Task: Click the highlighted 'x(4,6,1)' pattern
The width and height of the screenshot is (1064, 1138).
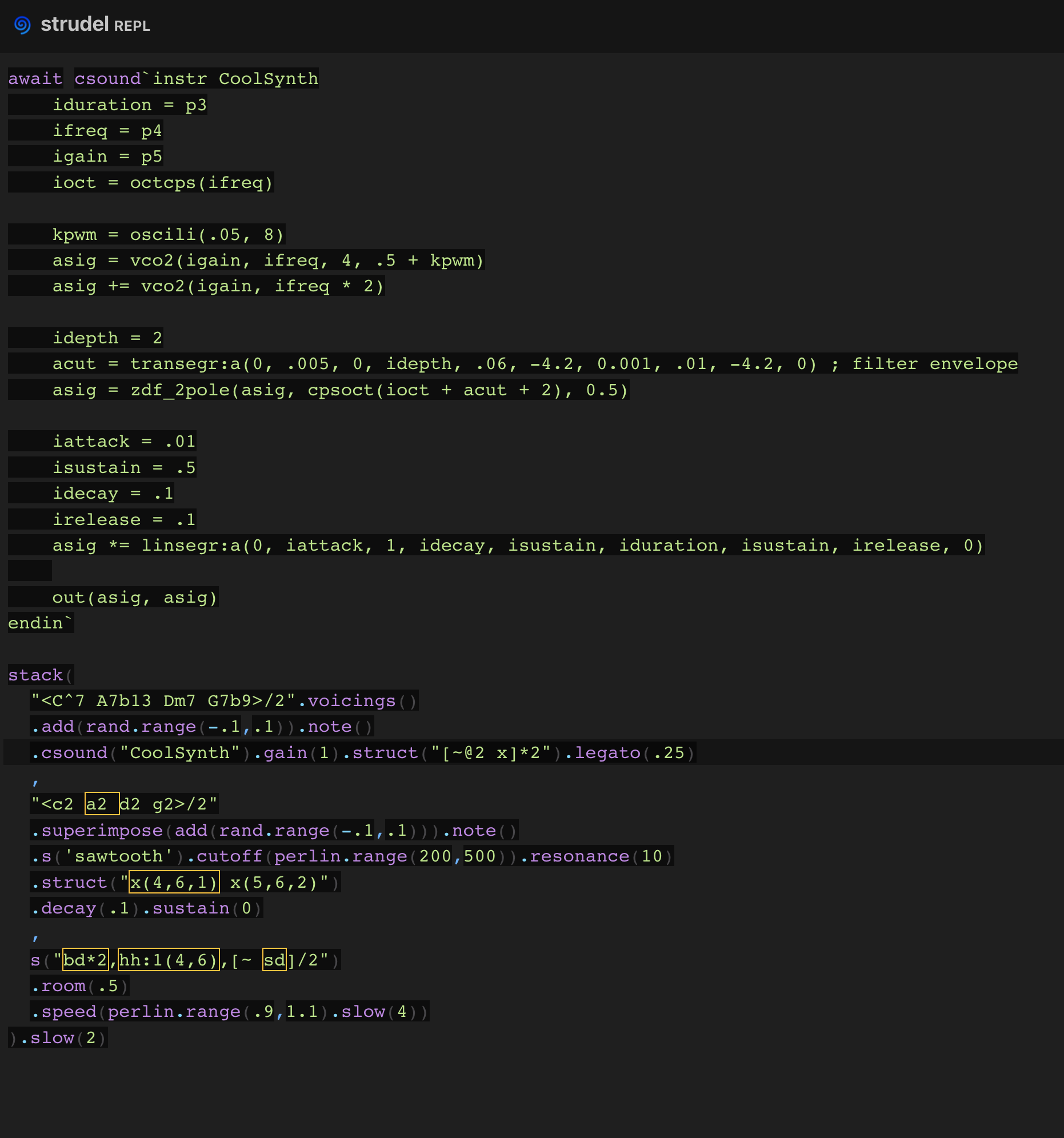Action: click(174, 882)
